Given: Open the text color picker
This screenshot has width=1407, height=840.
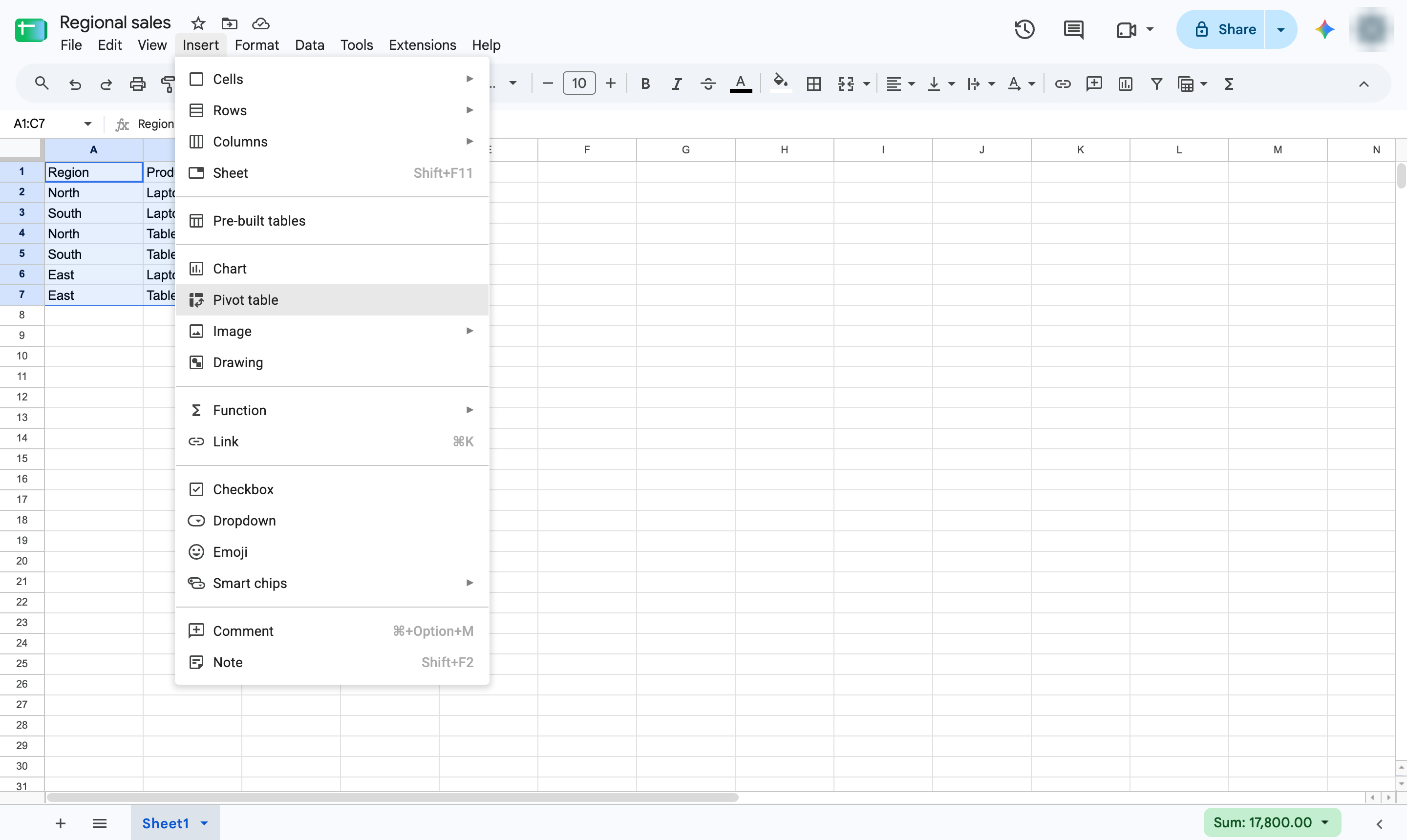Looking at the screenshot, I should click(x=741, y=84).
